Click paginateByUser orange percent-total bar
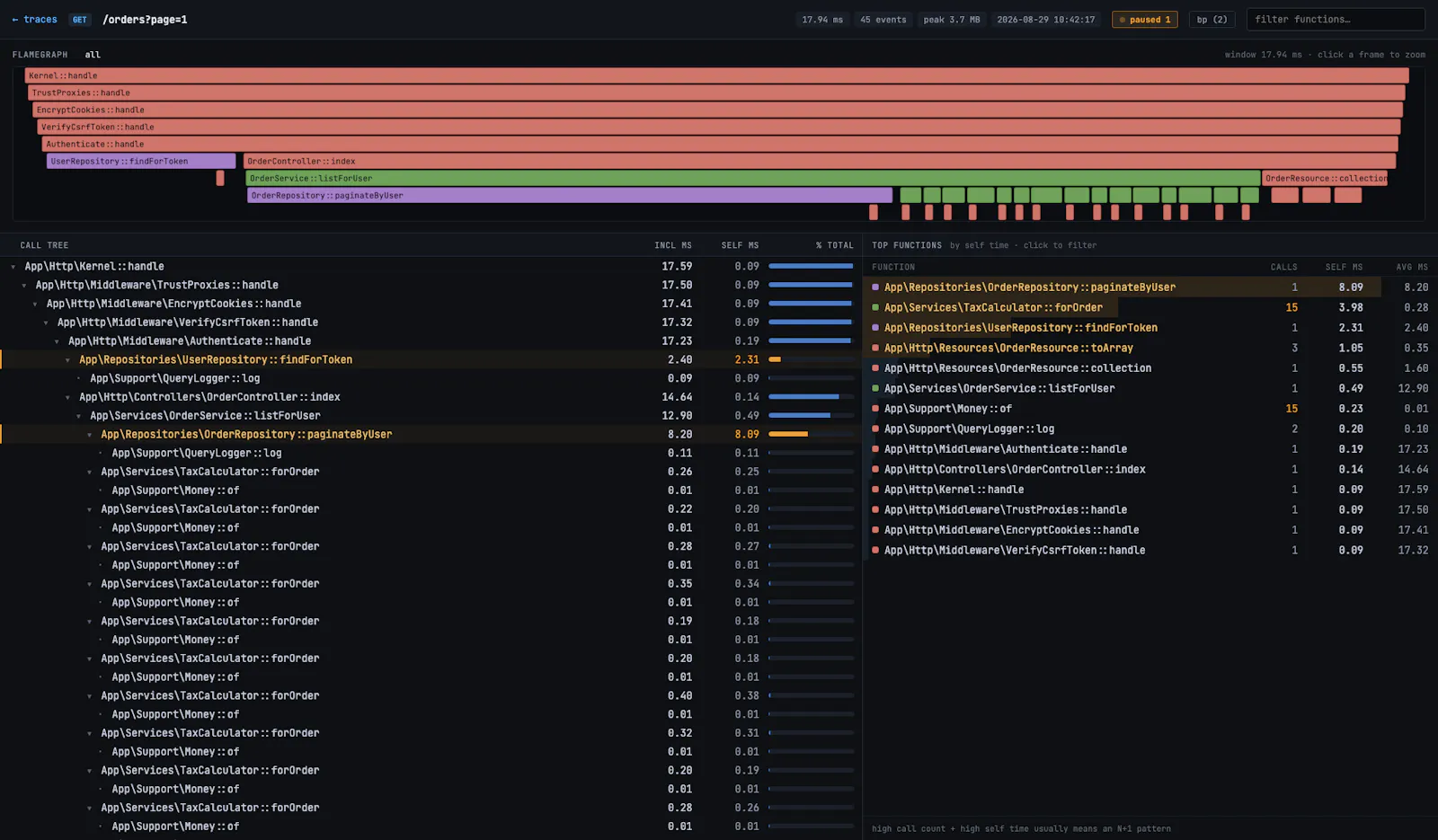 (788, 435)
